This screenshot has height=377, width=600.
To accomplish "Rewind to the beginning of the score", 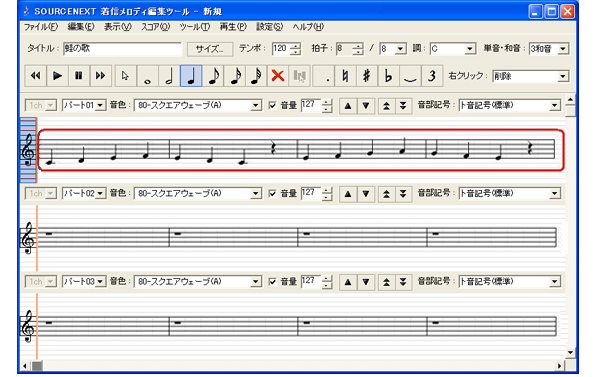I will click(x=36, y=76).
